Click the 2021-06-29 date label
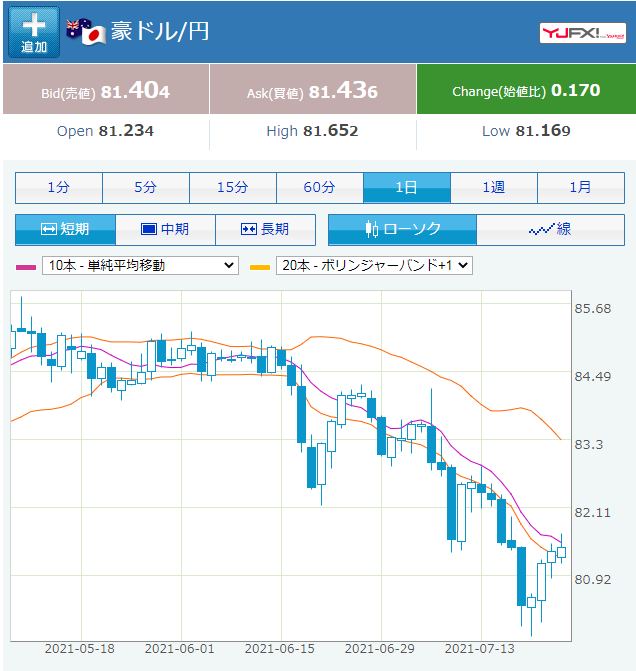The image size is (636, 671). (x=380, y=649)
